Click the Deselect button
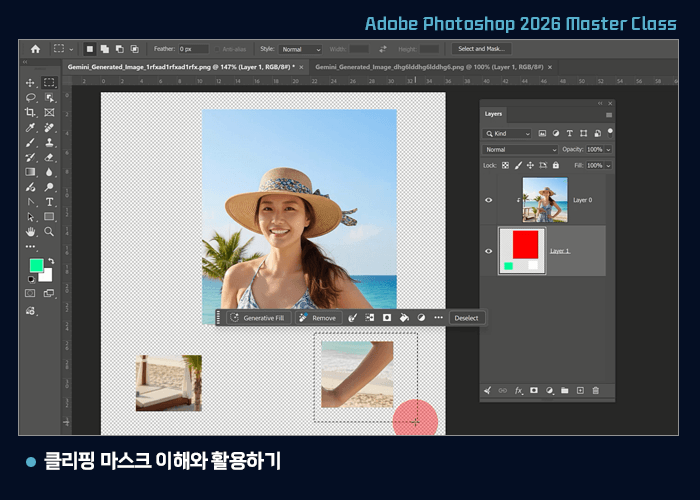Image resolution: width=700 pixels, height=500 pixels. point(466,318)
